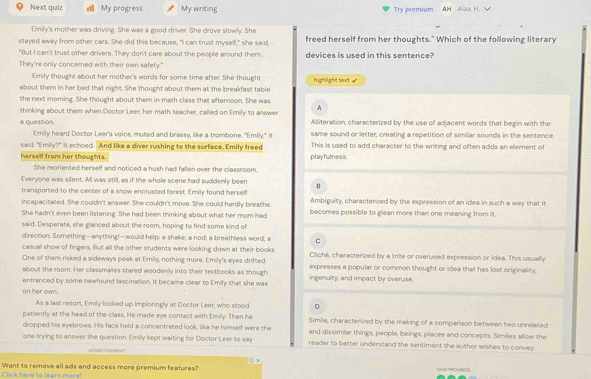Select answer A Alliteration
The width and height of the screenshot is (591, 379).
click(x=436, y=132)
